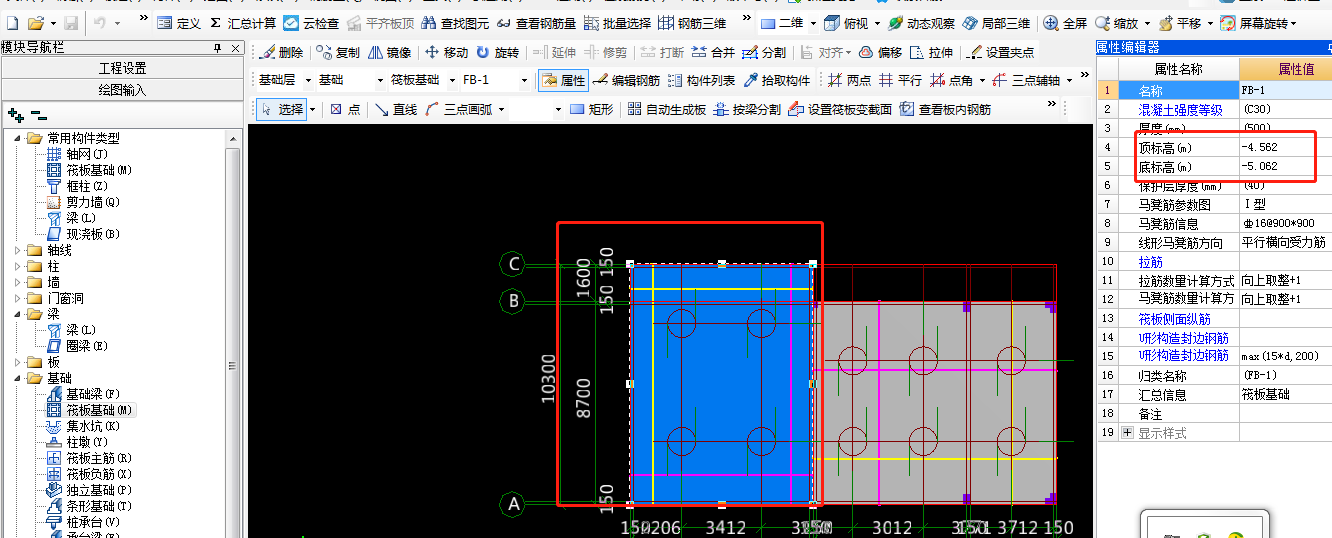Open the FB-1 component name dropdown
This screenshot has height=538, width=1332.
click(524, 81)
